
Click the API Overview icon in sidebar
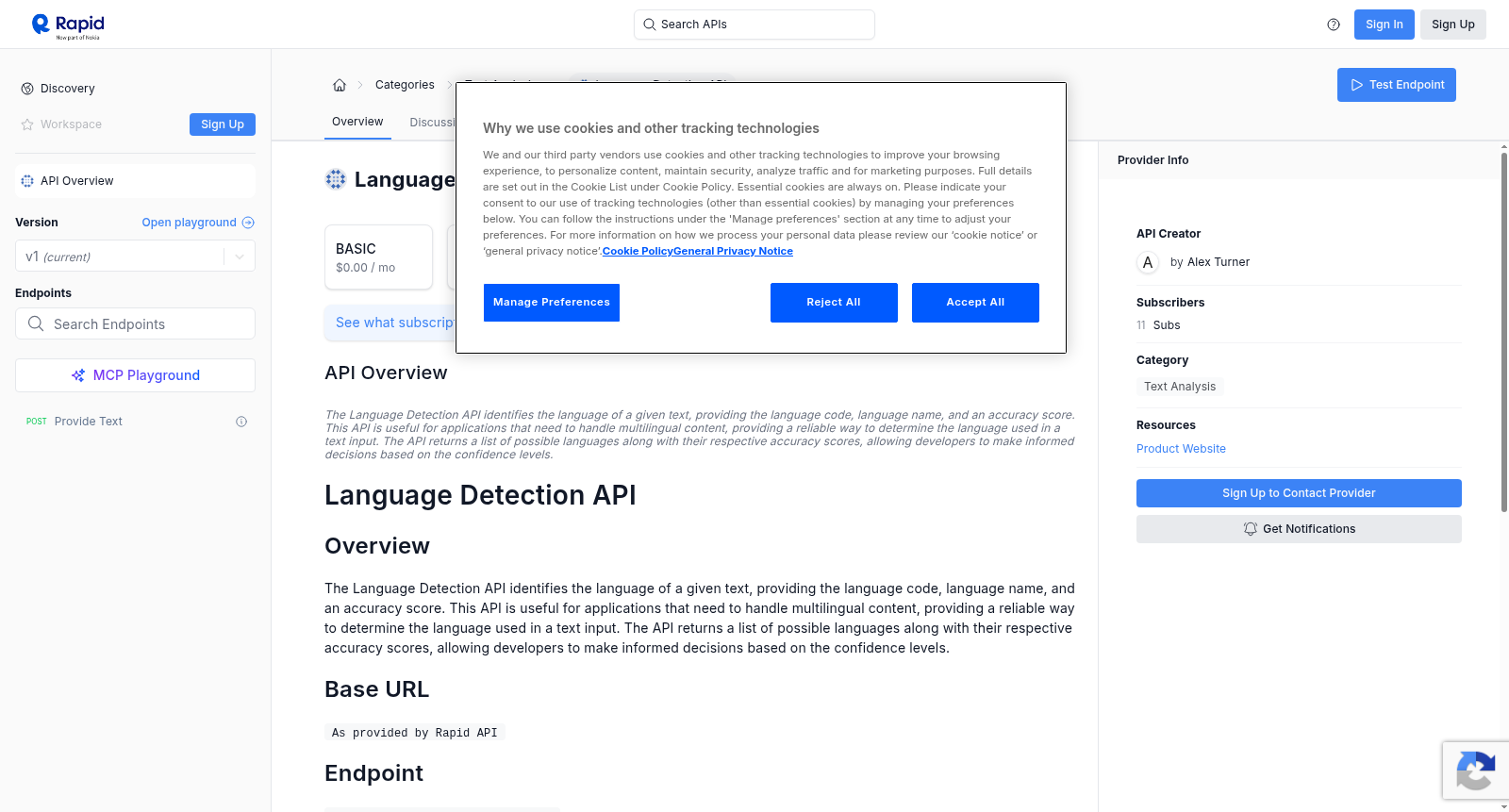pos(27,181)
